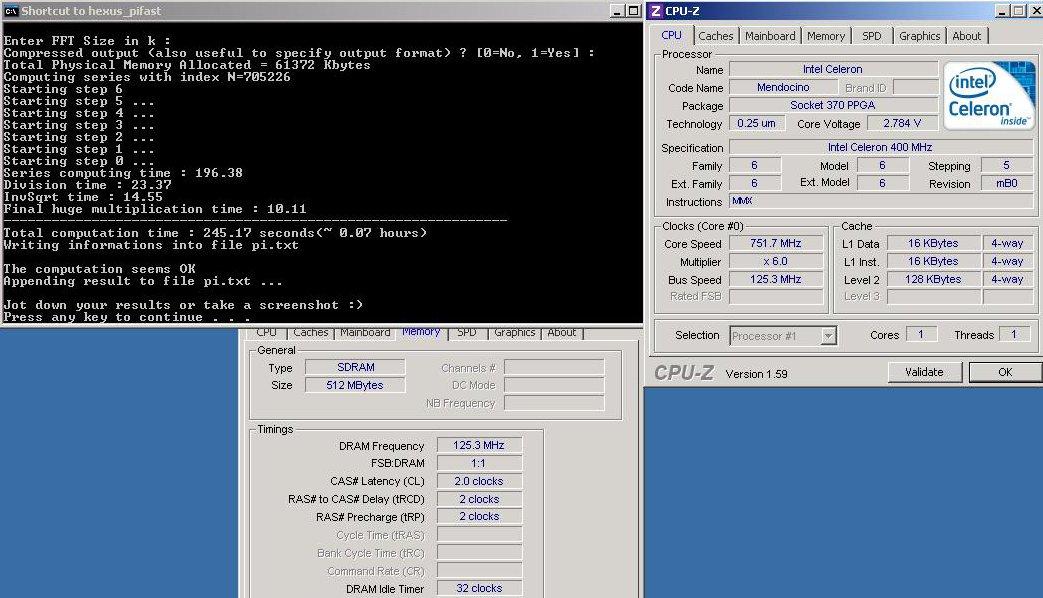Click the Intel Celeron inside logo
Image resolution: width=1043 pixels, height=598 pixels.
pos(988,94)
